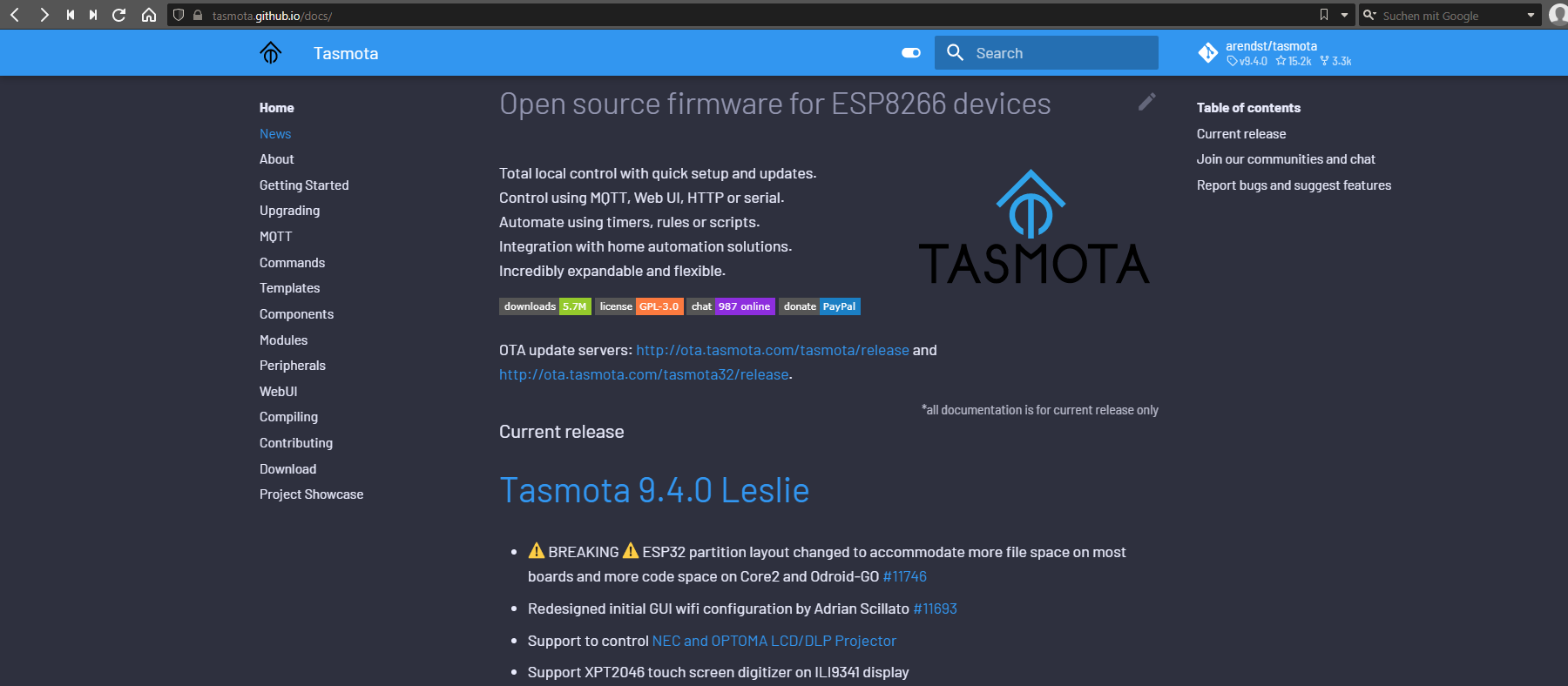Open the Contributing page
1568x686 pixels.
coord(296,443)
